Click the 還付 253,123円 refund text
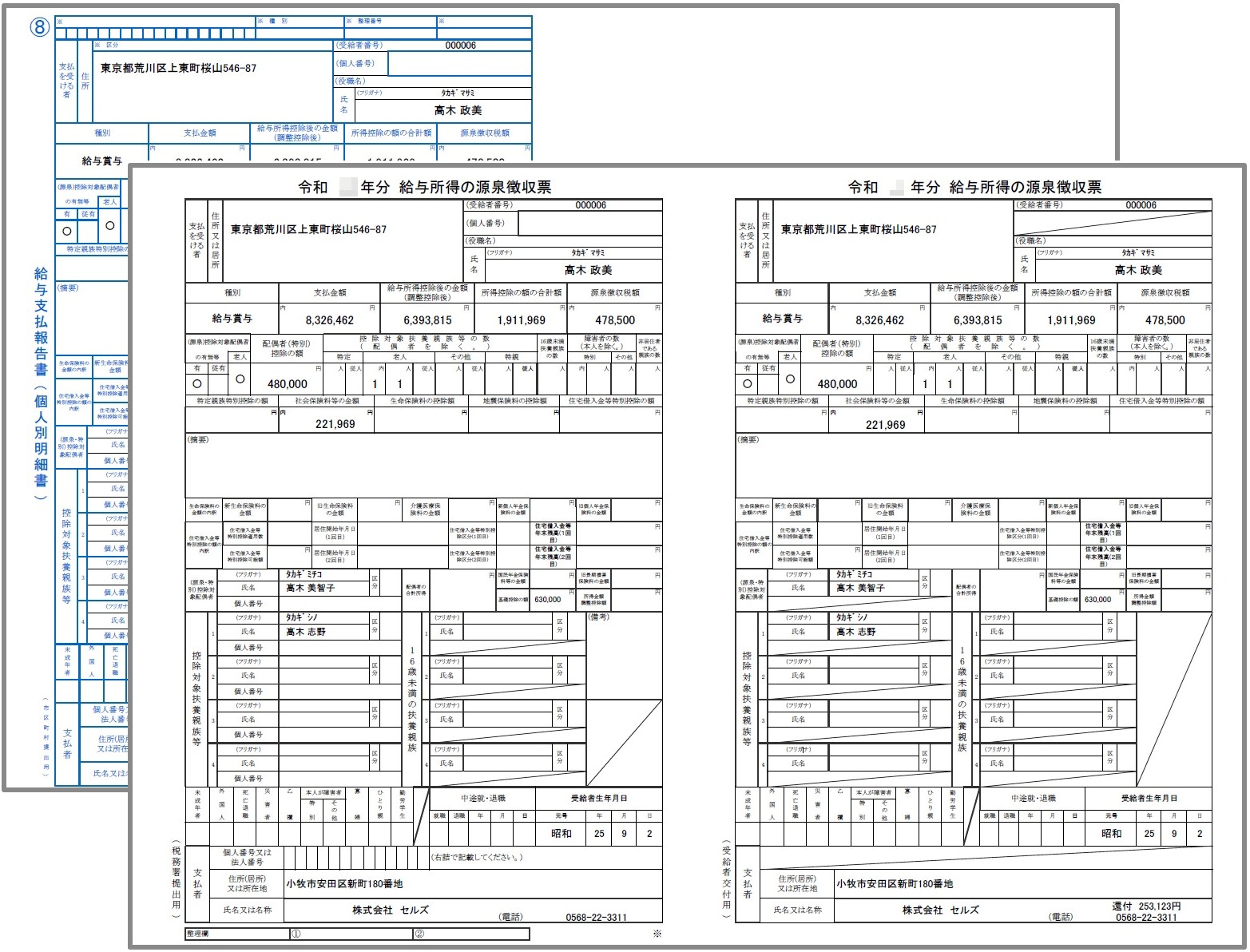The image size is (1250, 952). 1146,906
